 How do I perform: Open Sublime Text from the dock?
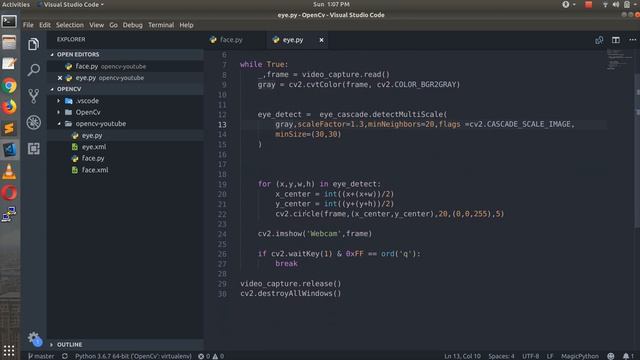click(x=9, y=128)
